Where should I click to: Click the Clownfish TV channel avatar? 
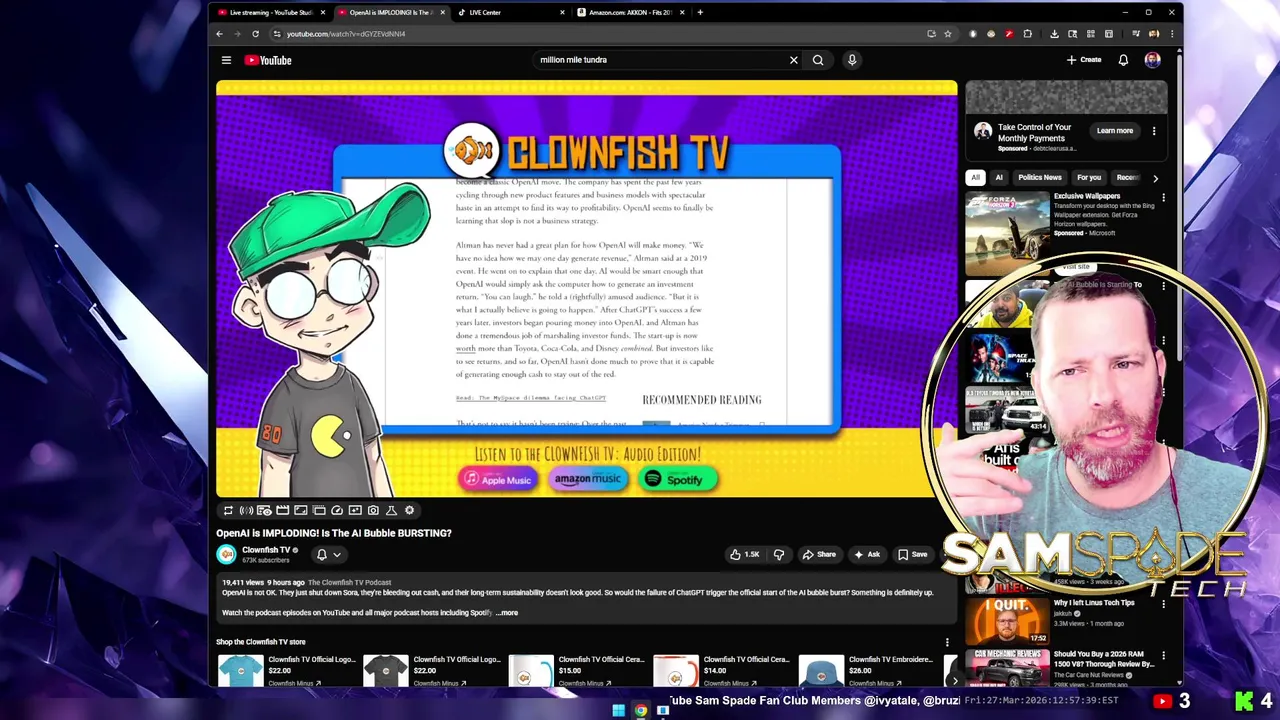(226, 554)
